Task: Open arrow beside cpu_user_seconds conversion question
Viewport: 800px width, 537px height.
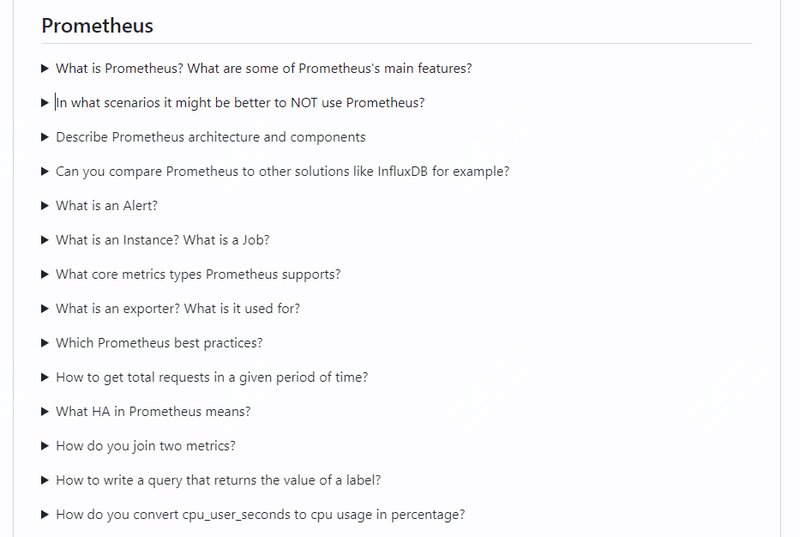Action: coord(45,514)
